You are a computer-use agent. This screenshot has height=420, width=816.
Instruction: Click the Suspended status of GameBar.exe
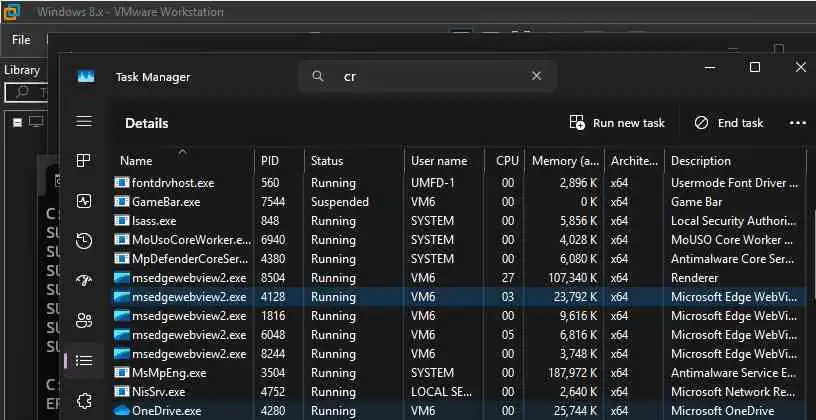(x=340, y=201)
